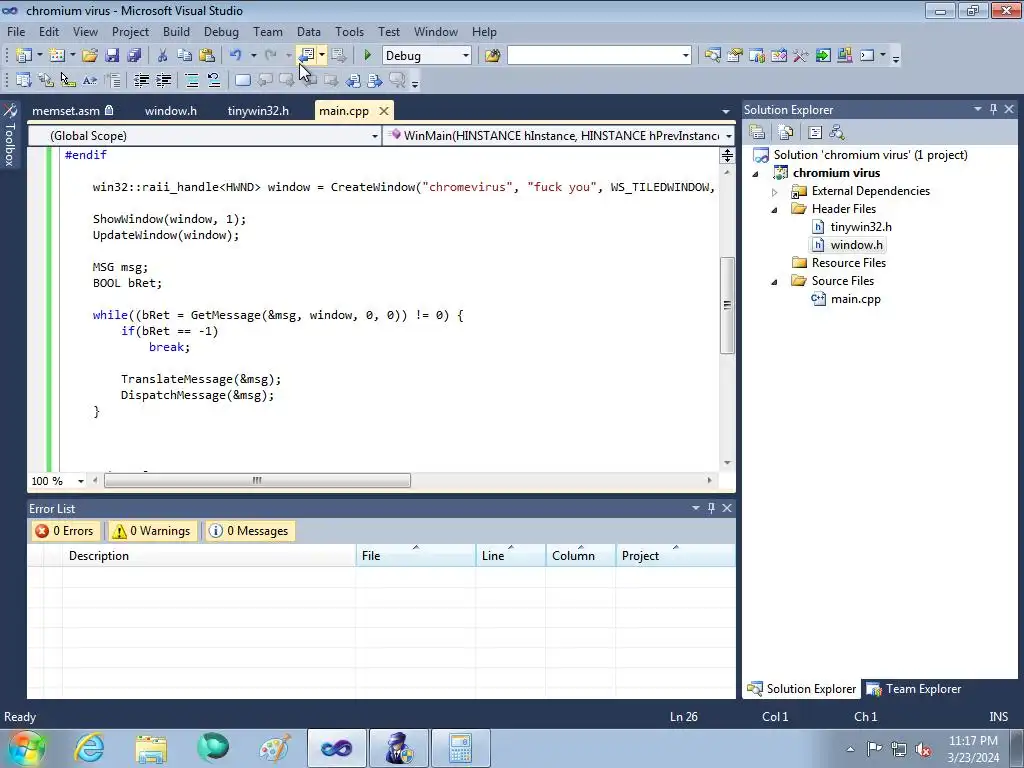Open the Find combo box dropdown arrow

coord(685,56)
